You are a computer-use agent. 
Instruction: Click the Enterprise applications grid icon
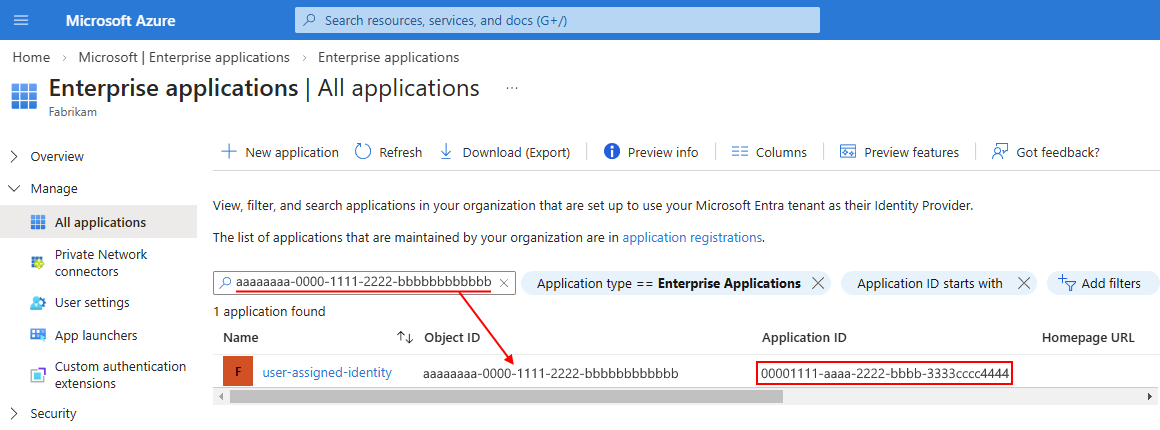pos(24,96)
